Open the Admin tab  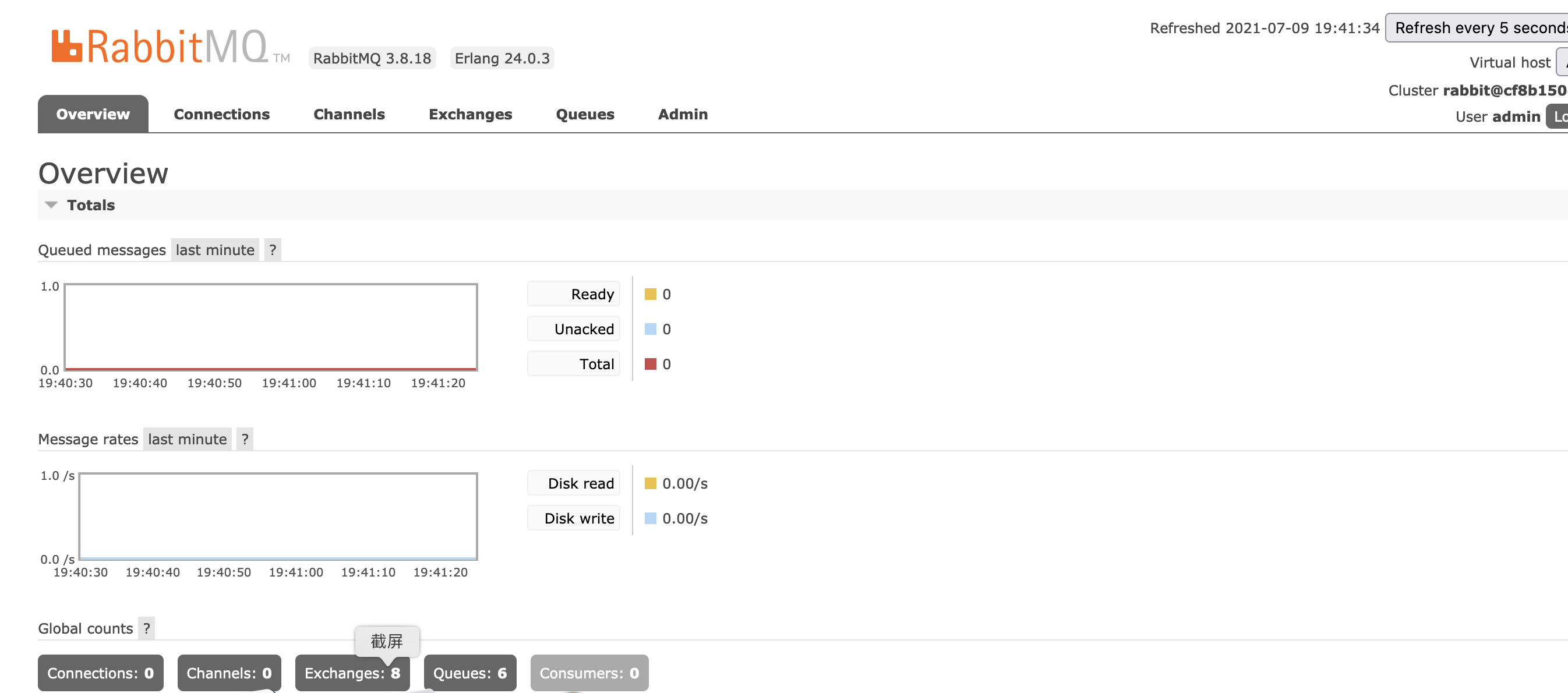point(682,114)
